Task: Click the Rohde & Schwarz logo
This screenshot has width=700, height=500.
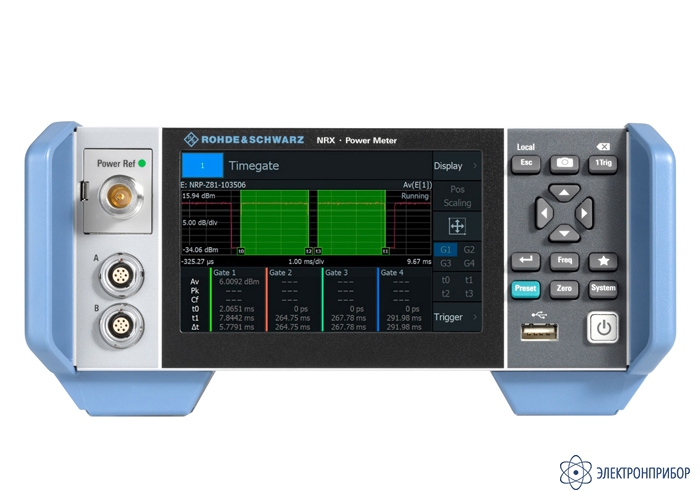Action: [244, 140]
